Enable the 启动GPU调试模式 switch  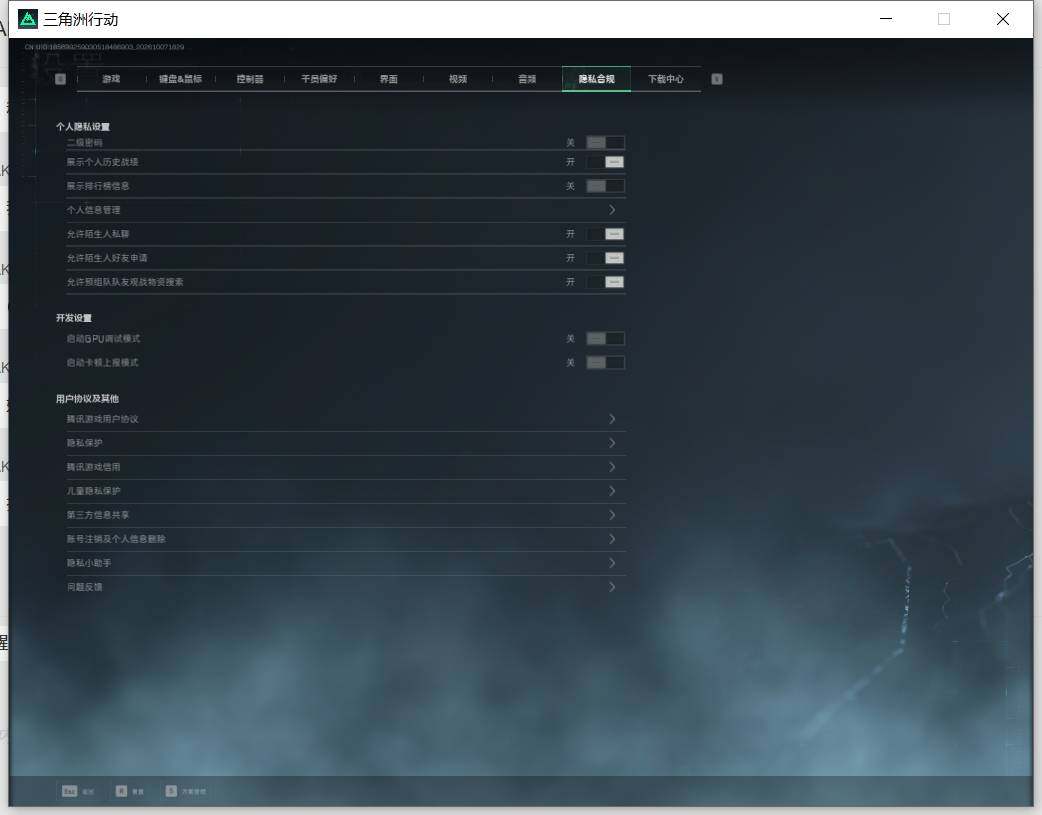pos(605,339)
